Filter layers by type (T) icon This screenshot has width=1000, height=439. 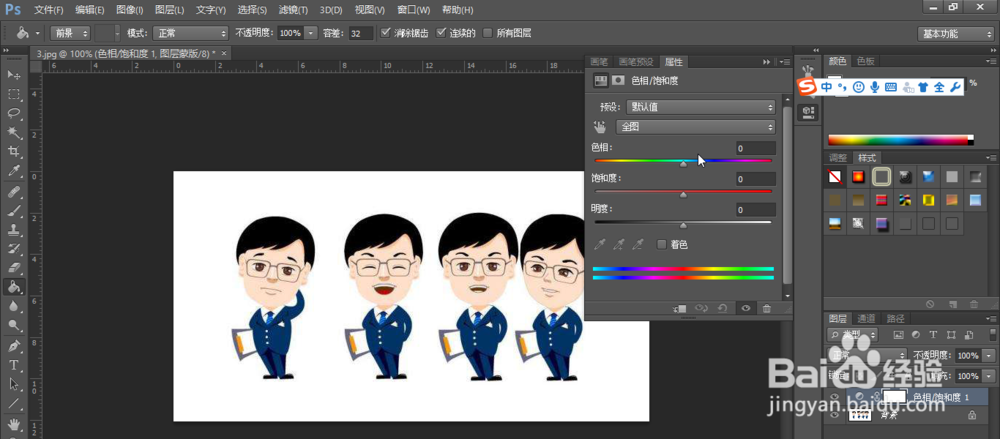pos(934,334)
